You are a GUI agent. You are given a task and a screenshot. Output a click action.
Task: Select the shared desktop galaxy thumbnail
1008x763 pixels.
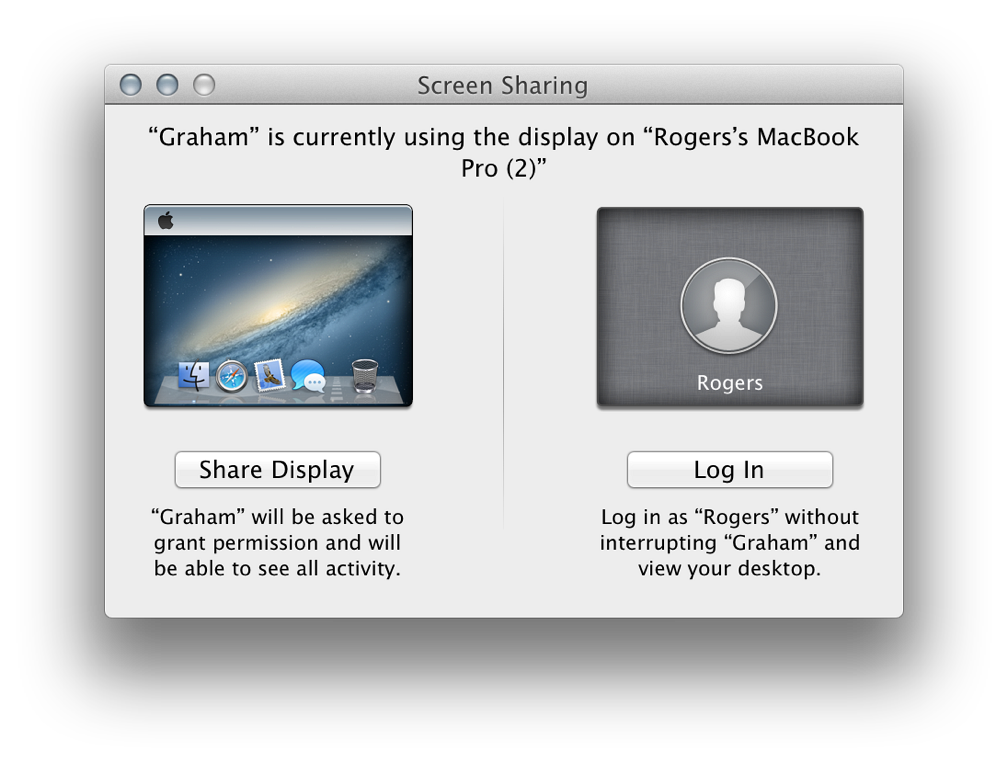click(278, 306)
